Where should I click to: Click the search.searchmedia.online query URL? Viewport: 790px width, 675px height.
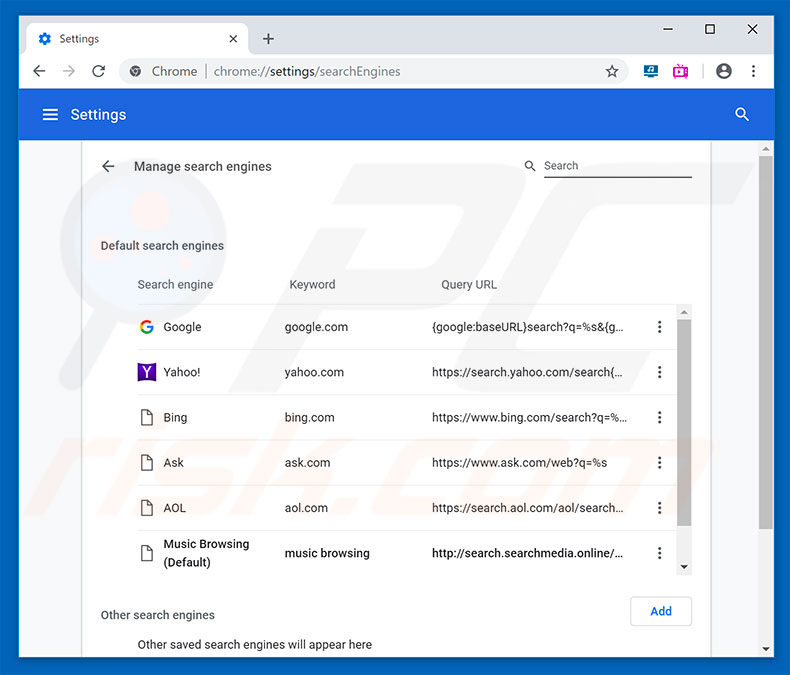click(528, 553)
